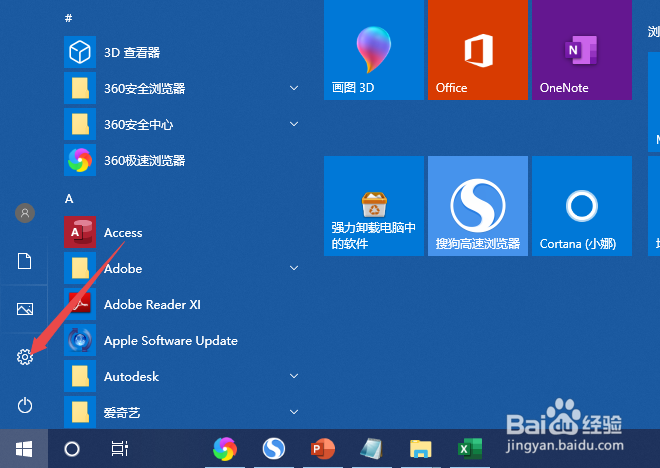Open Task View on the taskbar
This screenshot has height=468, width=660.
(120, 449)
